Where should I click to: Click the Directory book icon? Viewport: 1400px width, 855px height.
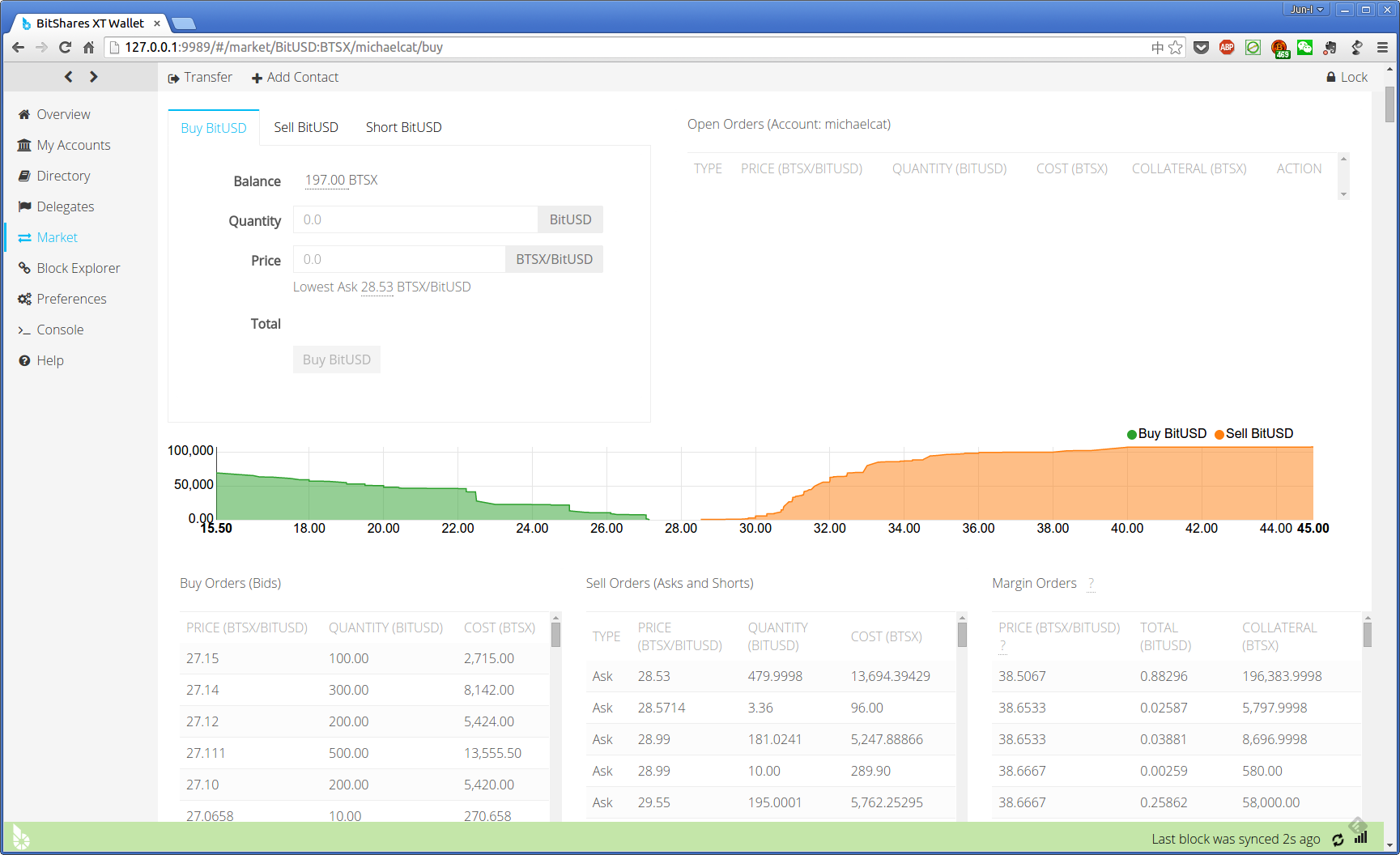[x=24, y=176]
